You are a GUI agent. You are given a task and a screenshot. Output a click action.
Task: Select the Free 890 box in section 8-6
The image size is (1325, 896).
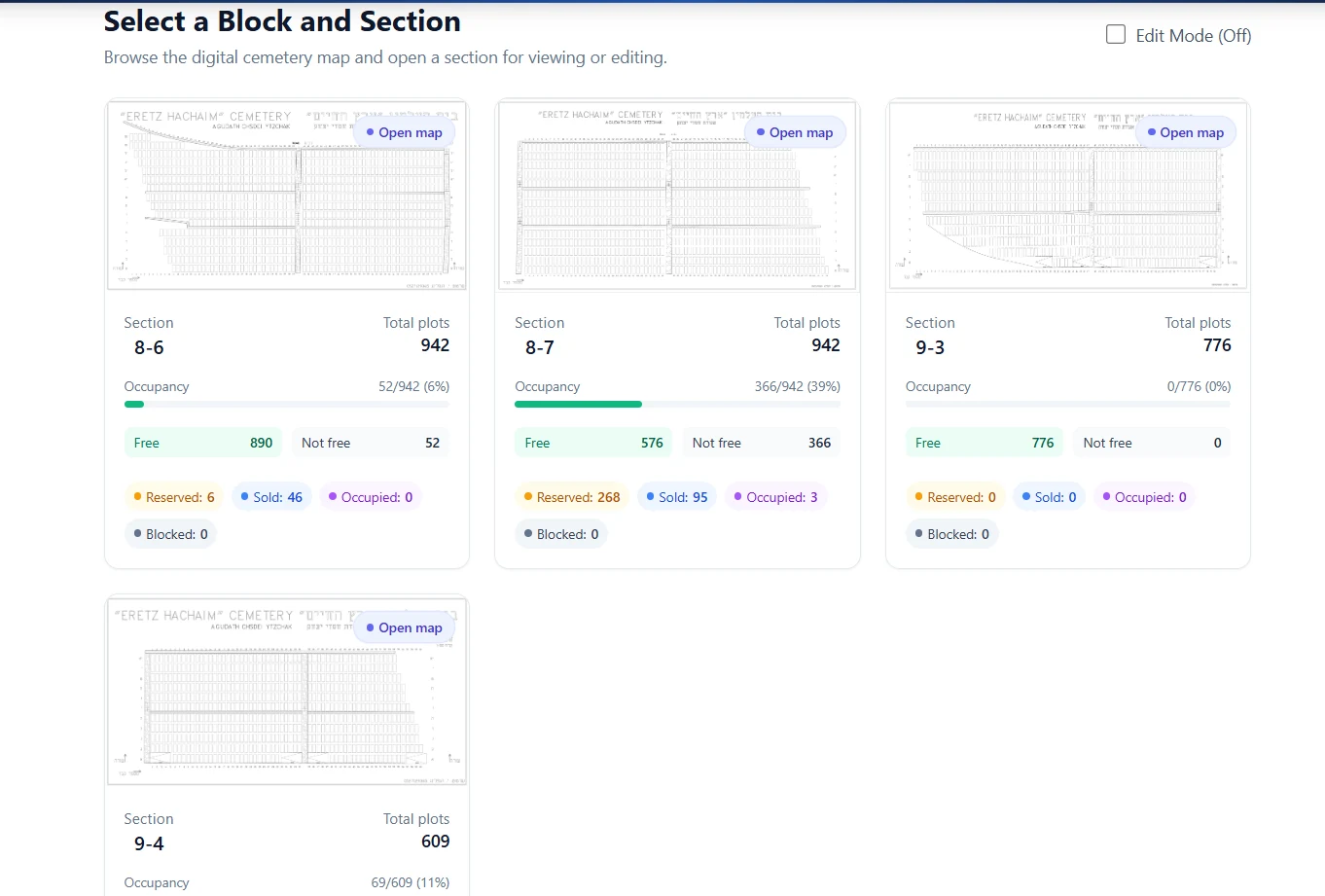[203, 443]
